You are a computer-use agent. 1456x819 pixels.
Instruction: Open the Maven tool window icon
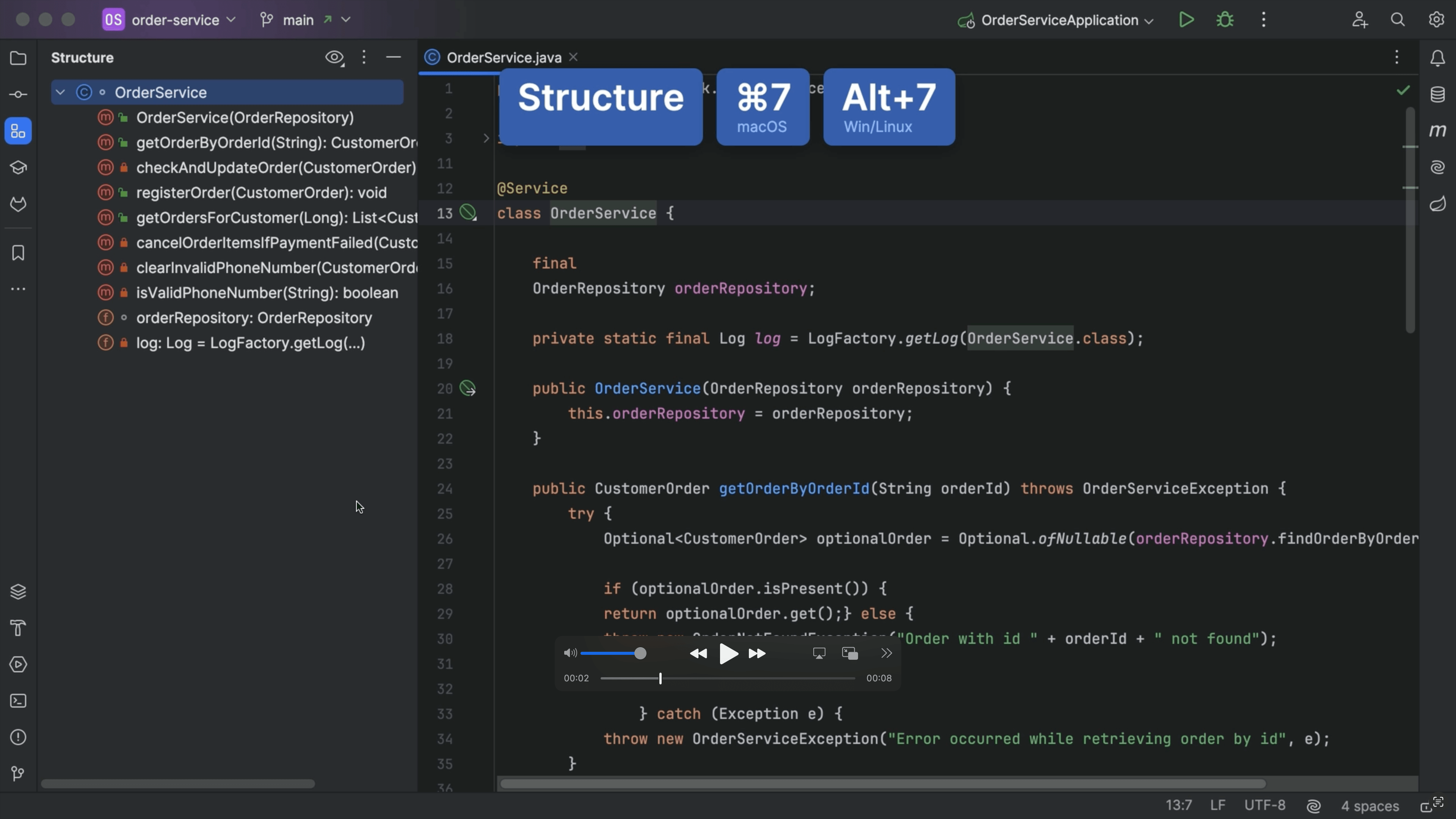tap(1437, 130)
